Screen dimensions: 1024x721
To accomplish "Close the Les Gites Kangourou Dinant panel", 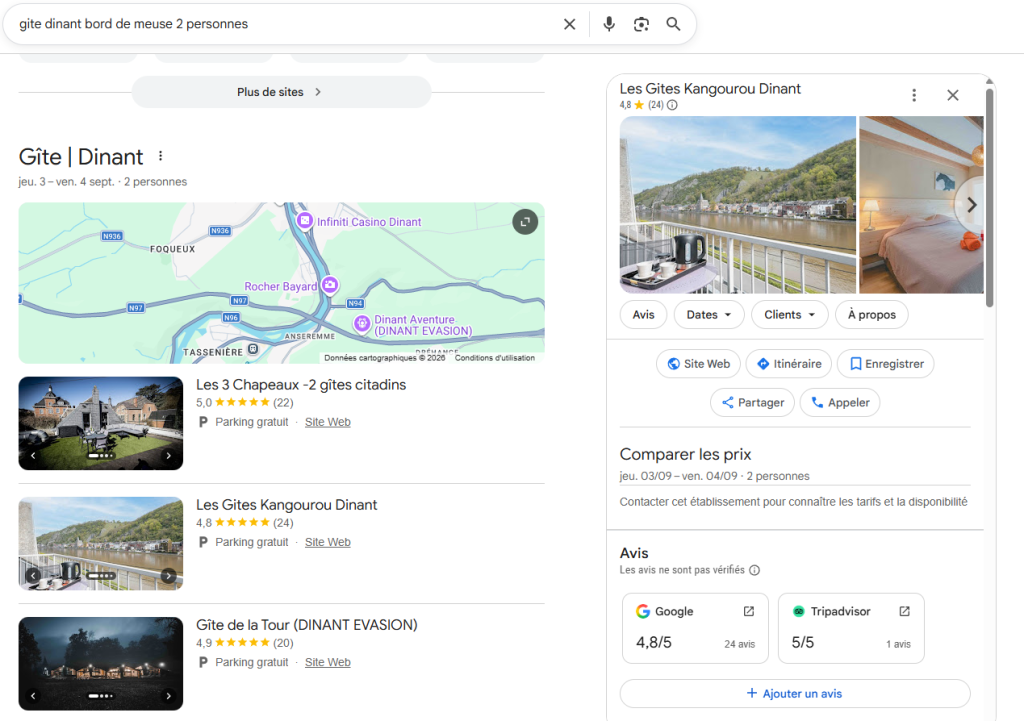I will [x=953, y=95].
